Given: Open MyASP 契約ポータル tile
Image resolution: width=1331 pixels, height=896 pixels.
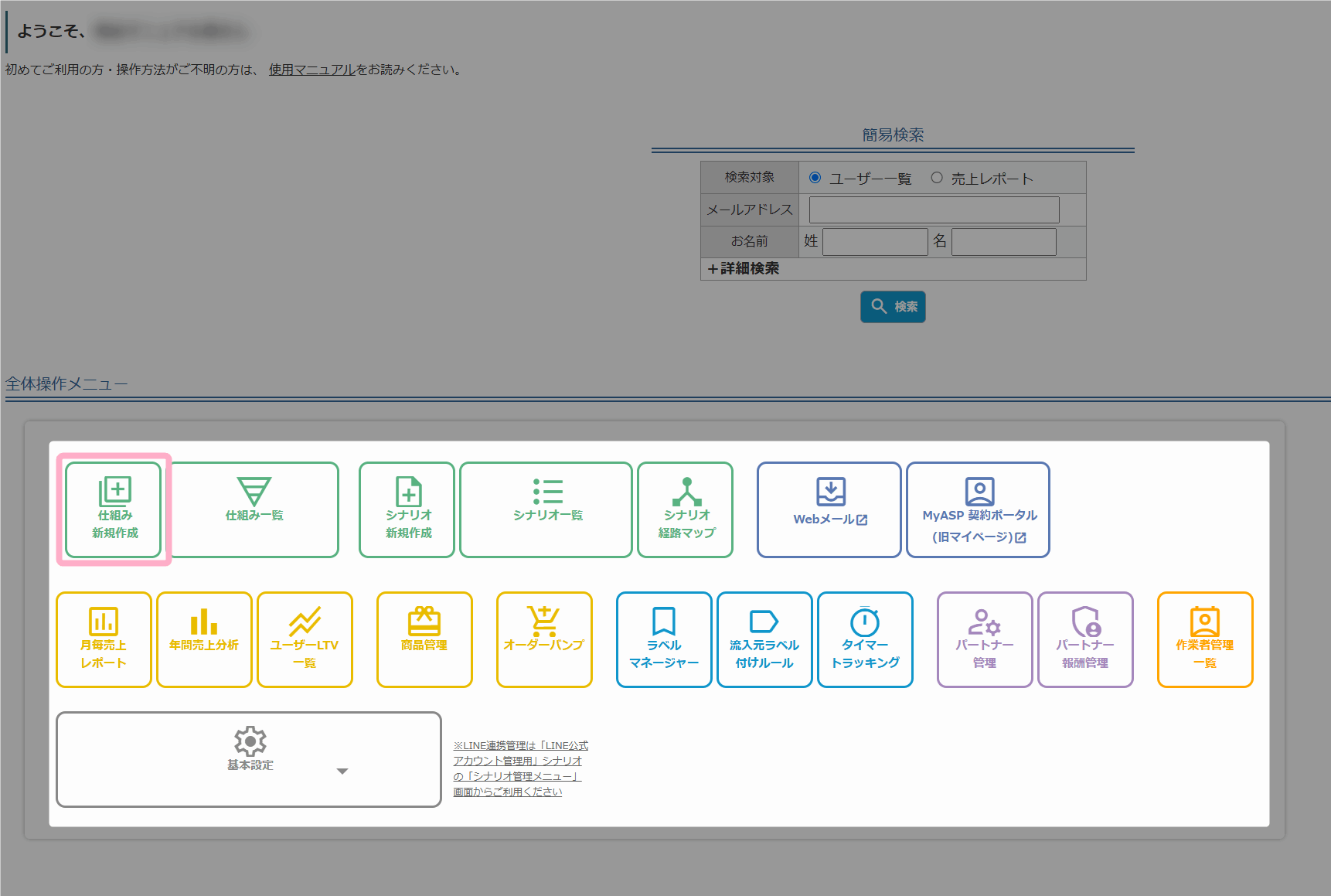Looking at the screenshot, I should 979,509.
